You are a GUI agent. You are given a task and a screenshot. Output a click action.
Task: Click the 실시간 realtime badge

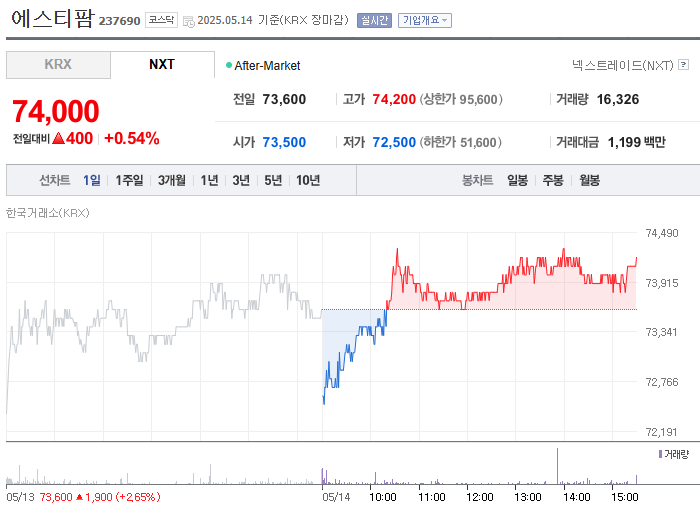pyautogui.click(x=374, y=21)
